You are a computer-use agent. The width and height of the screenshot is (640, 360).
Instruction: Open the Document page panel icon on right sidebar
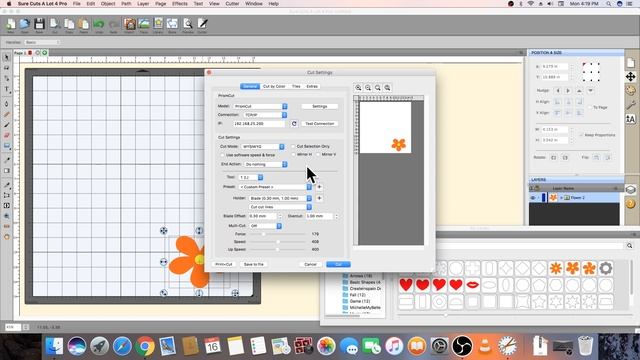631,62
